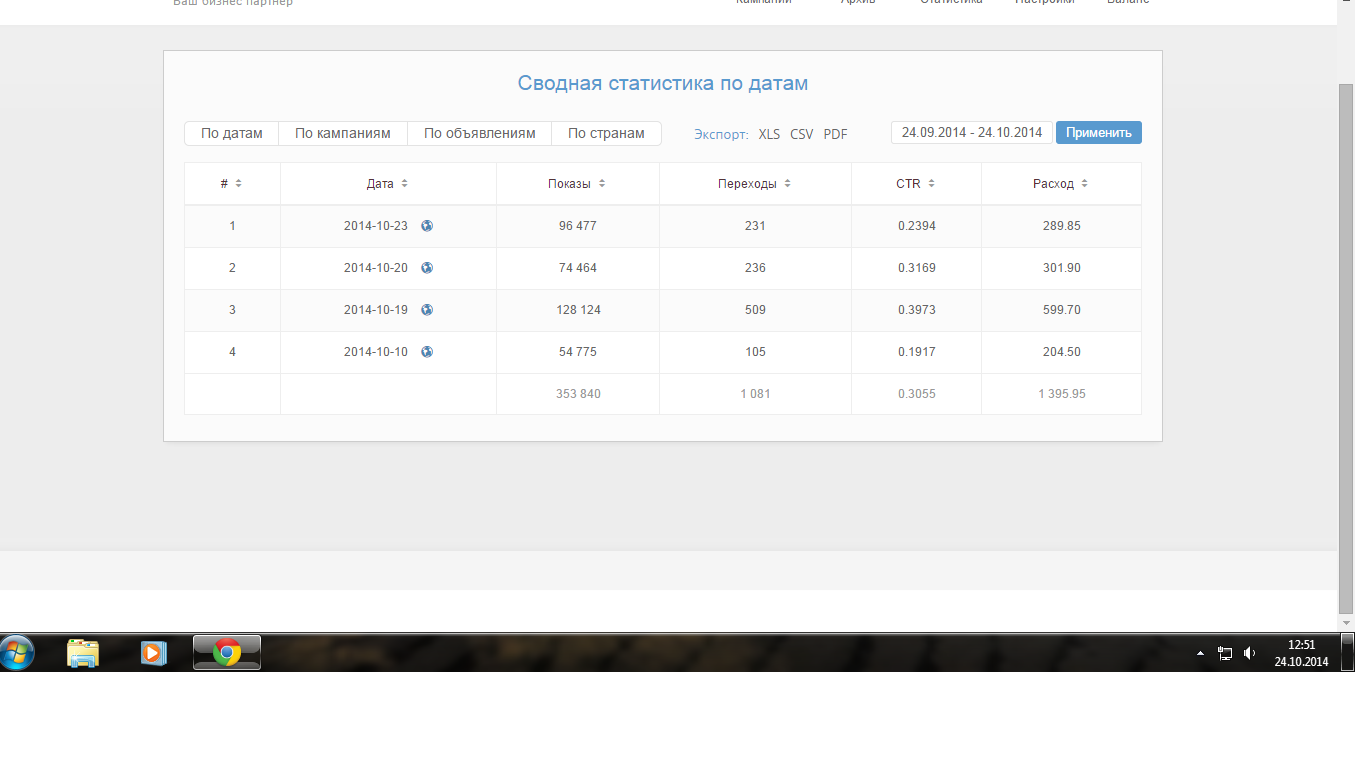Click the date cell 2014-10-23
Screen dimensions: 1366x772
pyautogui.click(x=376, y=226)
